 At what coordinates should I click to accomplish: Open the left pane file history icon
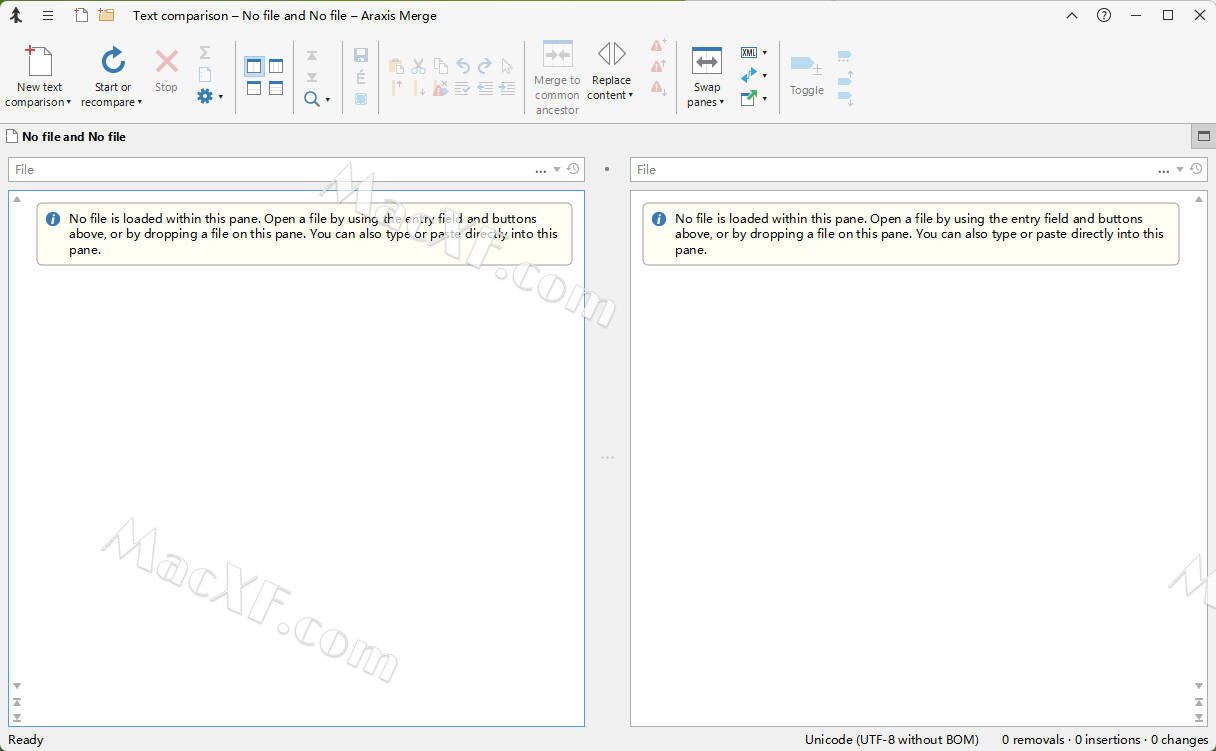(x=573, y=169)
